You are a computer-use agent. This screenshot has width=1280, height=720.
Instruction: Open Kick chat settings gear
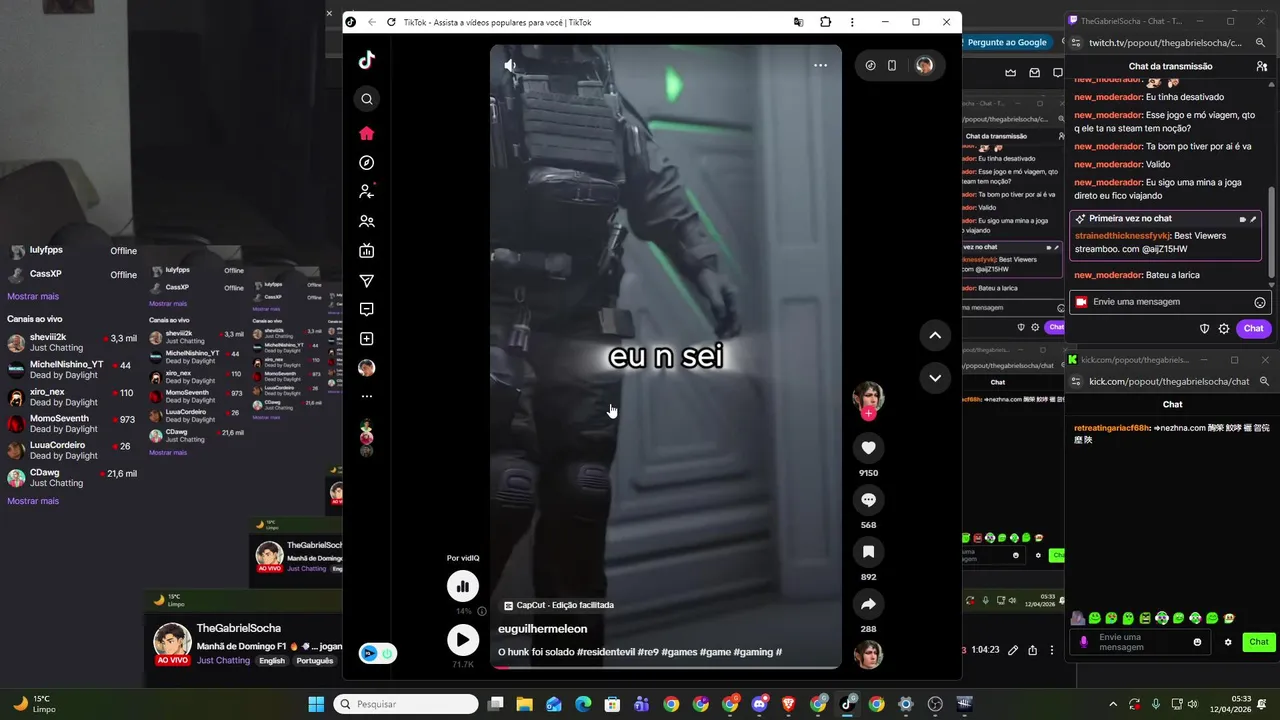point(1228,642)
